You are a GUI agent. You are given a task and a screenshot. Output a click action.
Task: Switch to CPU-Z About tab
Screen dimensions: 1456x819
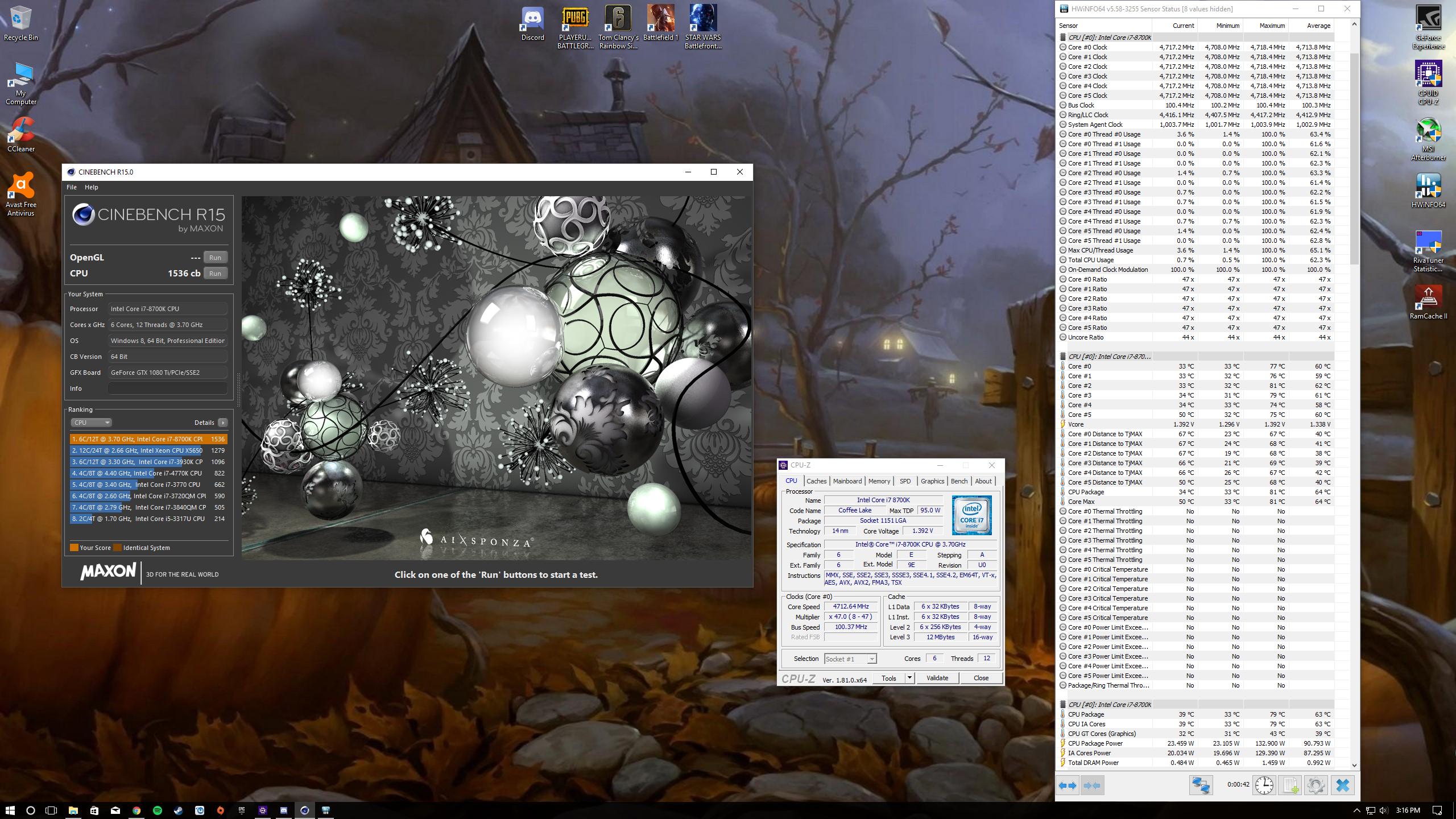(x=983, y=481)
